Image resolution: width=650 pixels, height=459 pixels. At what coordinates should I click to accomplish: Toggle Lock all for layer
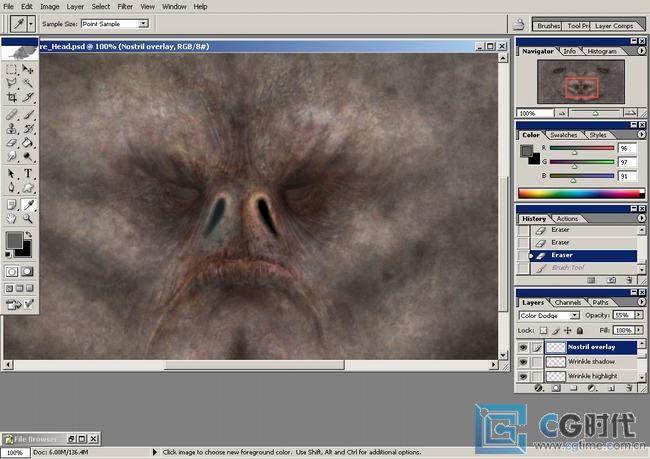(580, 330)
